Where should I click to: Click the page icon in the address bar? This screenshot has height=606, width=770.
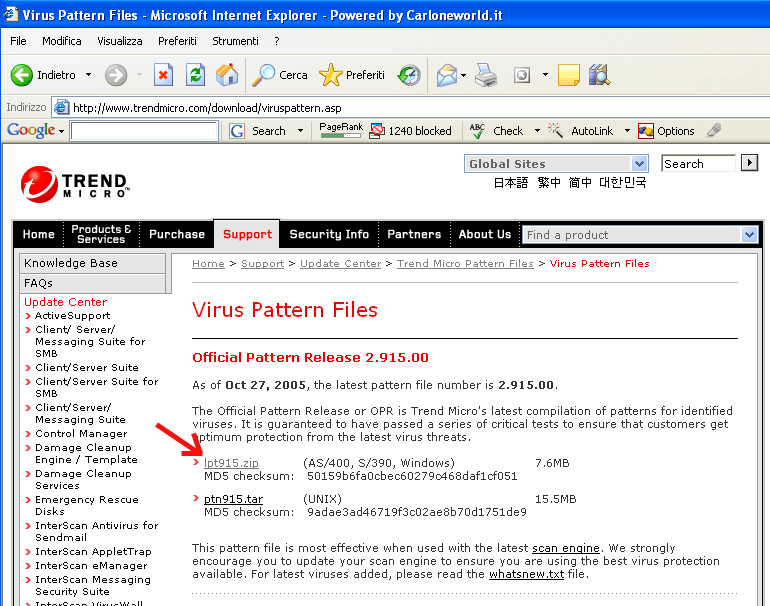61,108
